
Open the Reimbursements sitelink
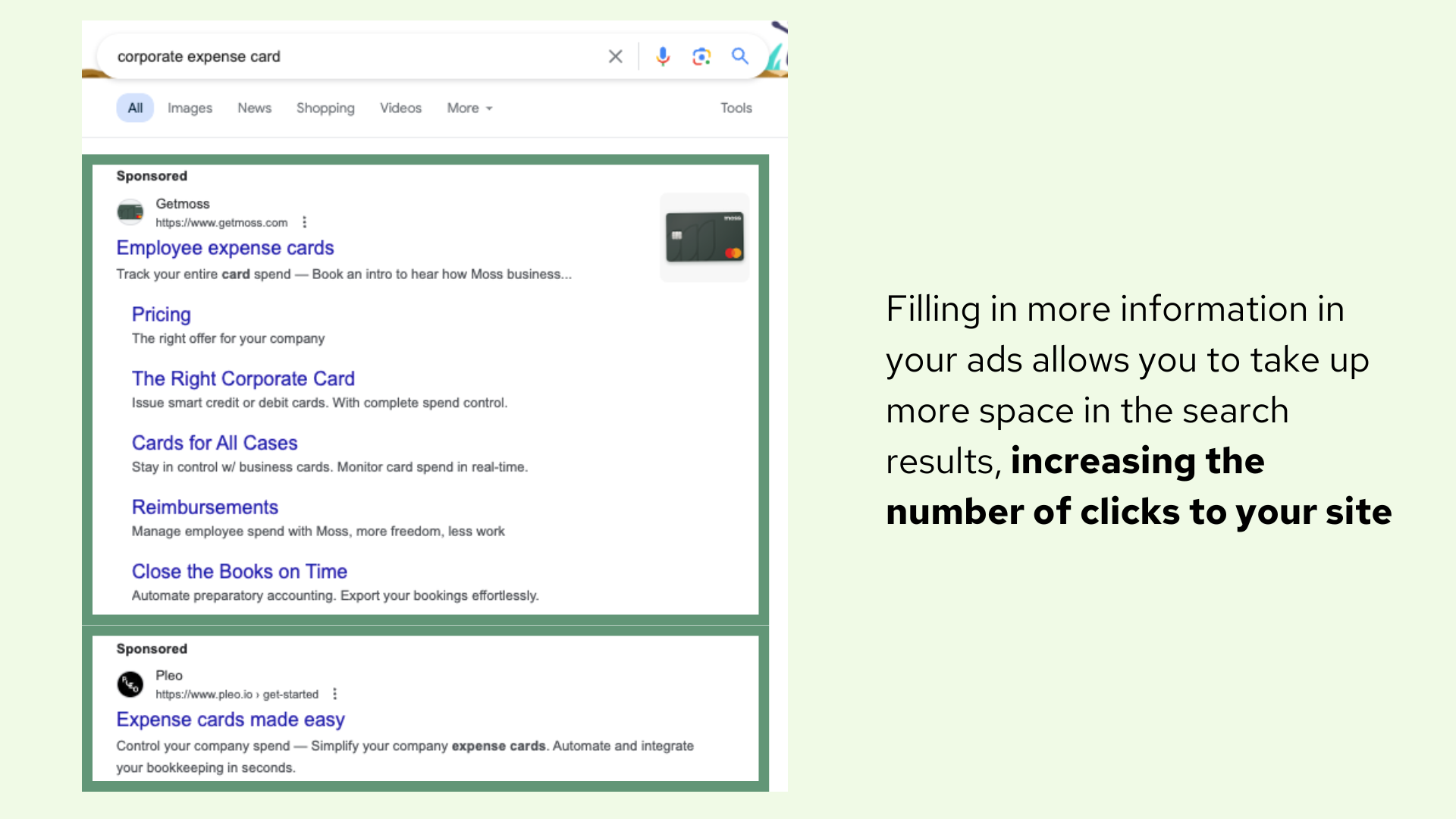(x=205, y=507)
